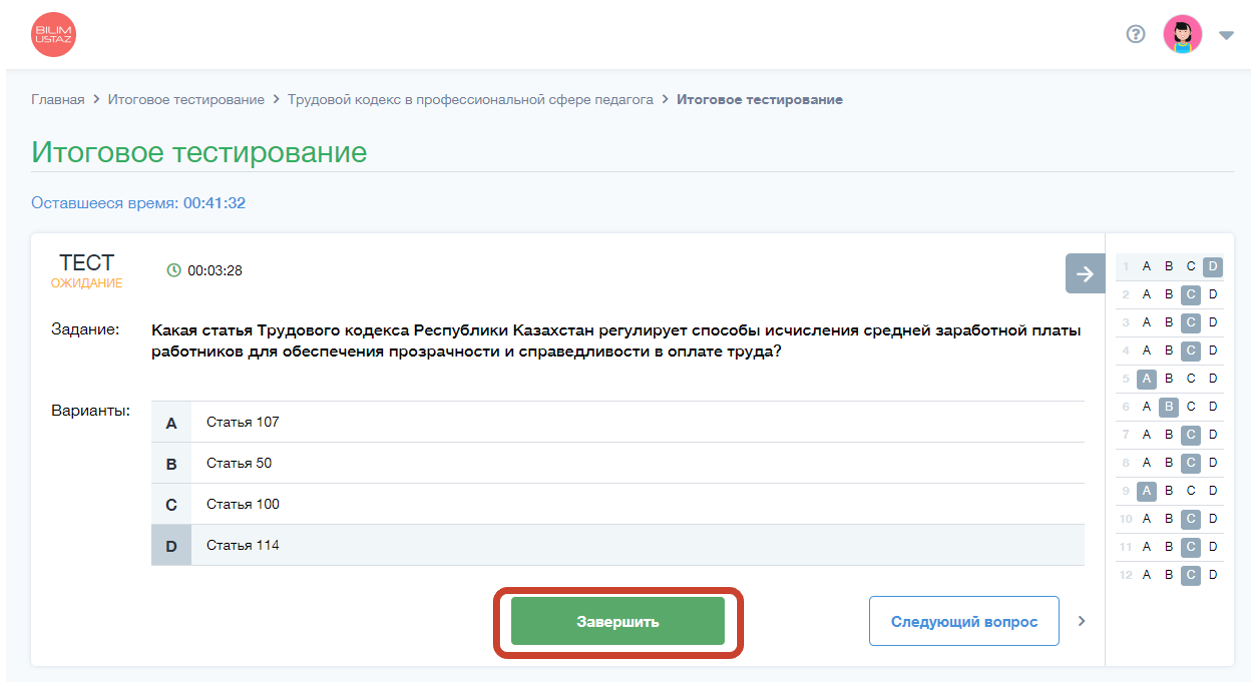The height and width of the screenshot is (686, 1258).
Task: Go to Следующий вопрос
Action: pos(963,622)
